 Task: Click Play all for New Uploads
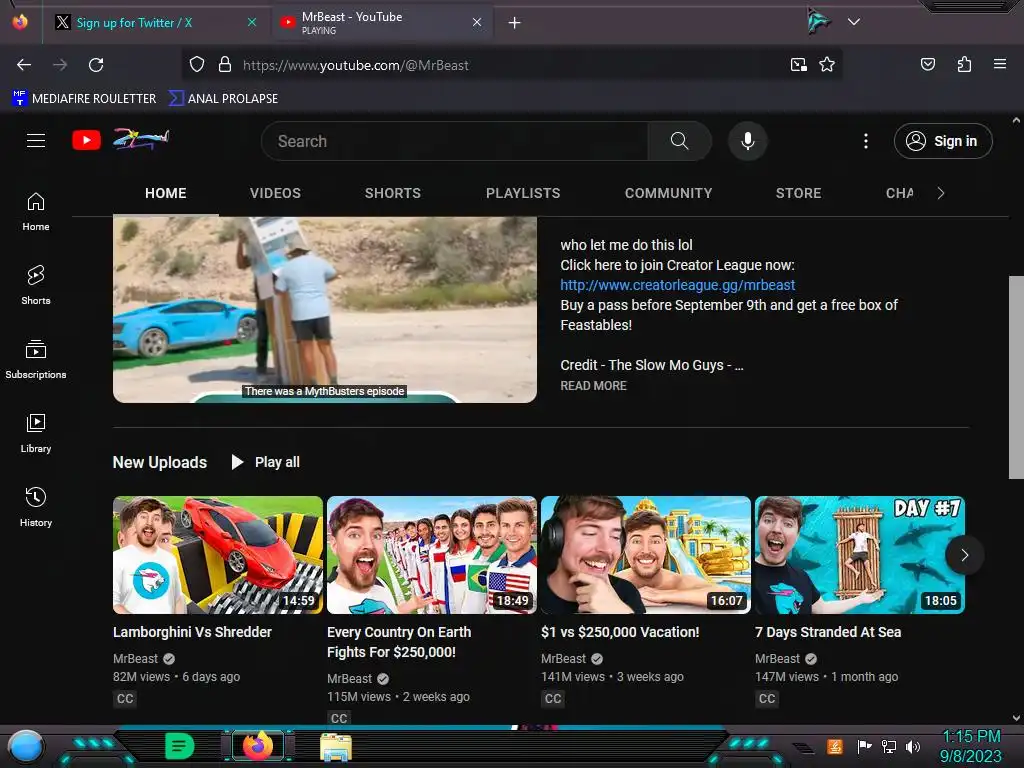click(x=266, y=462)
